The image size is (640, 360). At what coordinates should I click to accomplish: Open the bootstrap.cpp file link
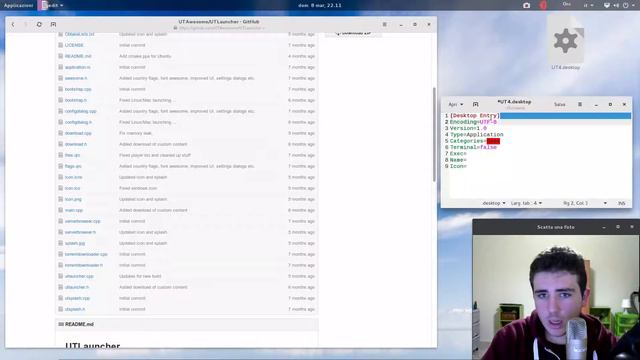coord(78,89)
